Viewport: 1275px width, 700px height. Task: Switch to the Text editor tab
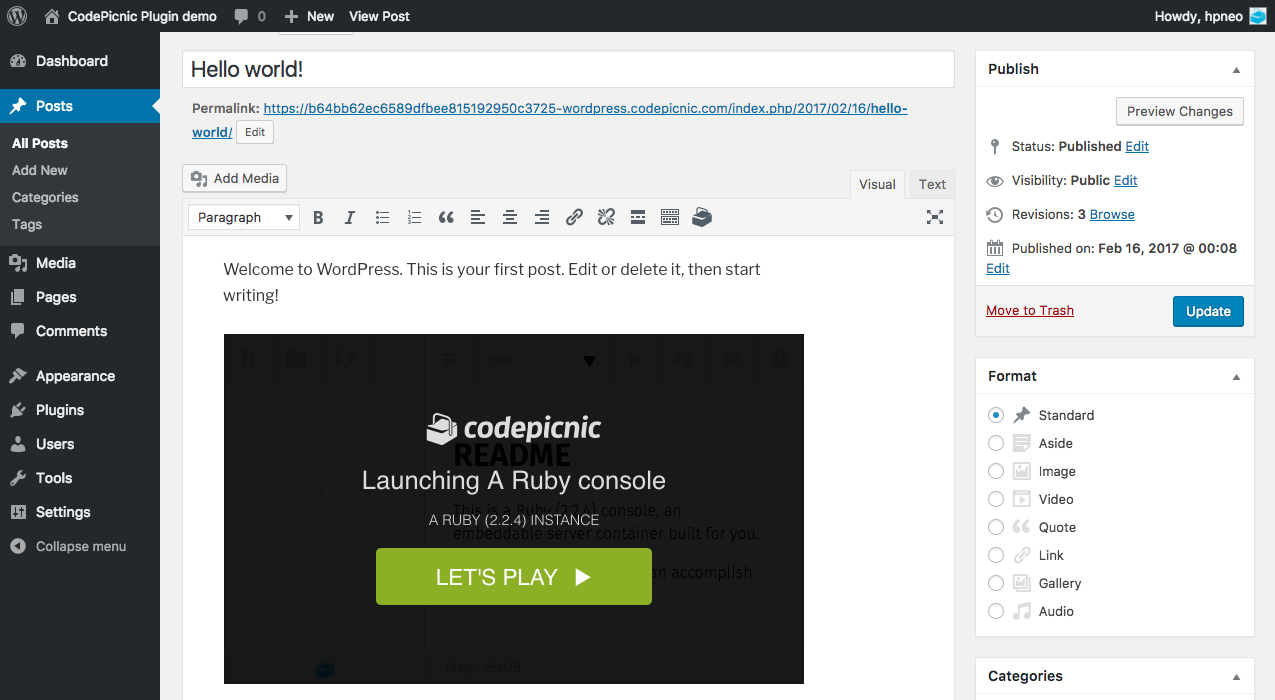[932, 184]
